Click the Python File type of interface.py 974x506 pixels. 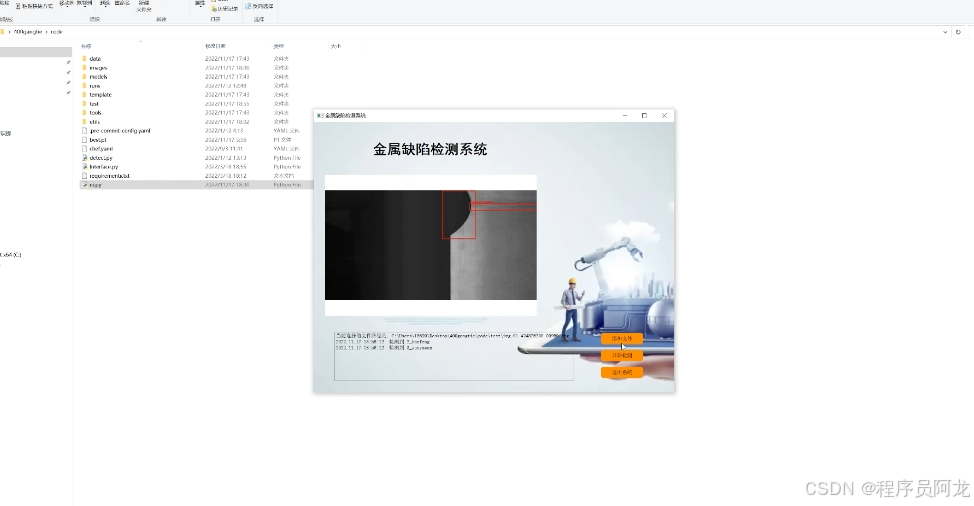tap(287, 166)
